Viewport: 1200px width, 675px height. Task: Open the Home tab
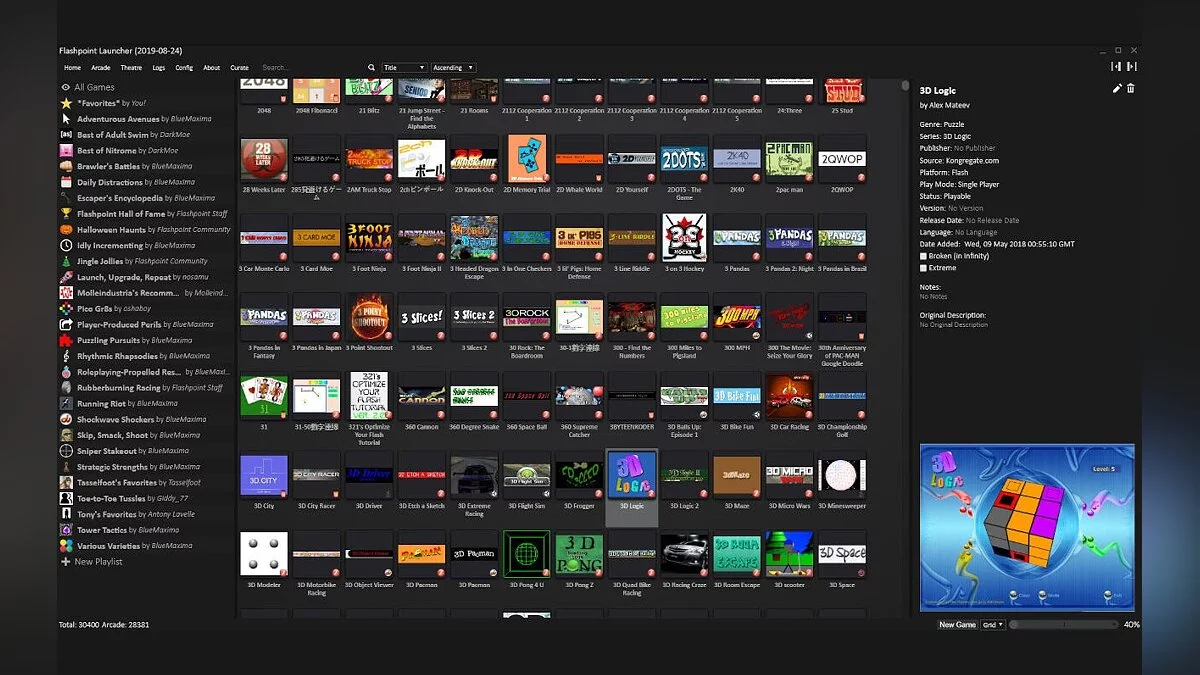(72, 68)
